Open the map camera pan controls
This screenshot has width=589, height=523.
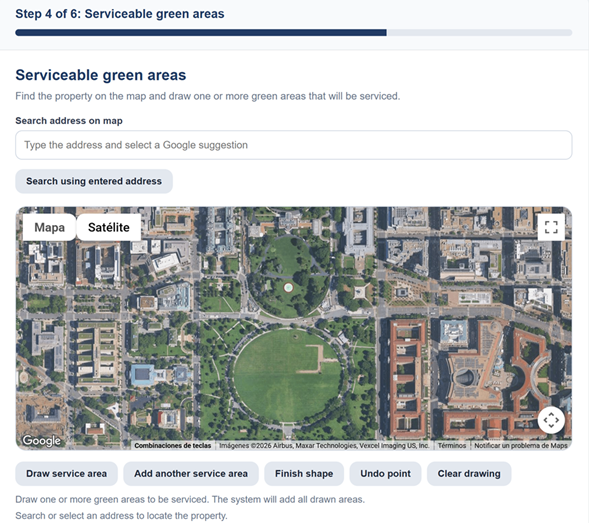click(x=551, y=420)
